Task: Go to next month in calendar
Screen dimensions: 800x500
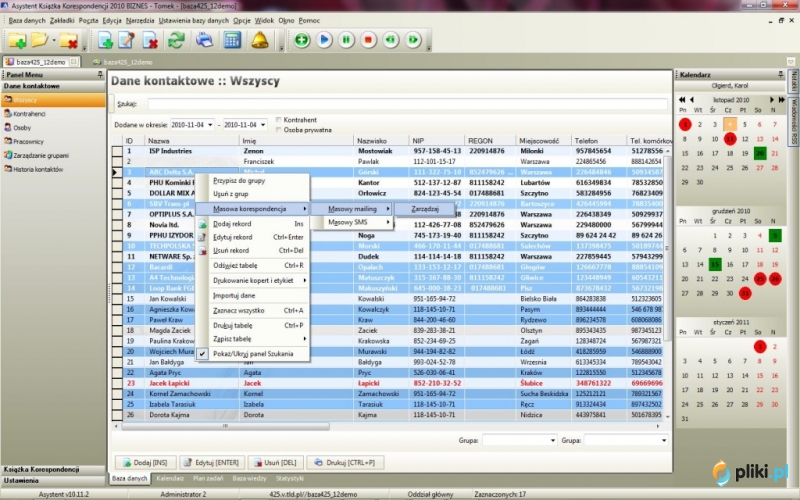Action: [772, 99]
